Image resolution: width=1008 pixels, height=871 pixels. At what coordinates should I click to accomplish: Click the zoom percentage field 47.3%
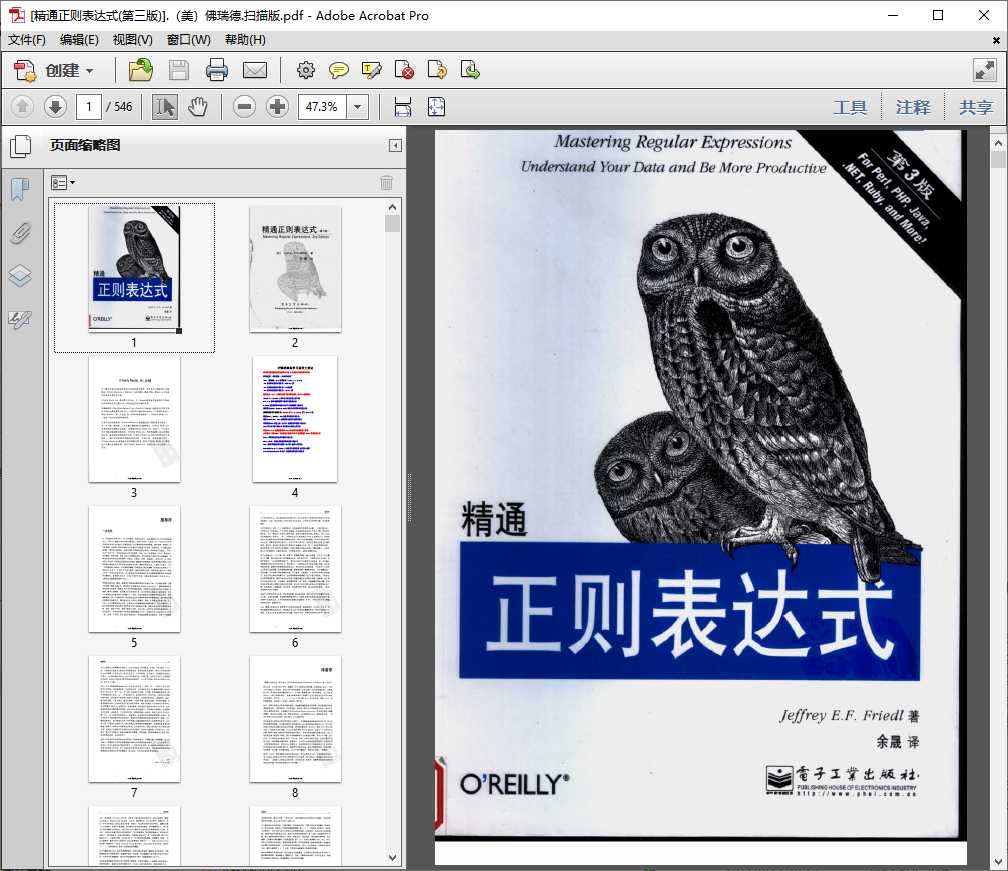pyautogui.click(x=322, y=107)
